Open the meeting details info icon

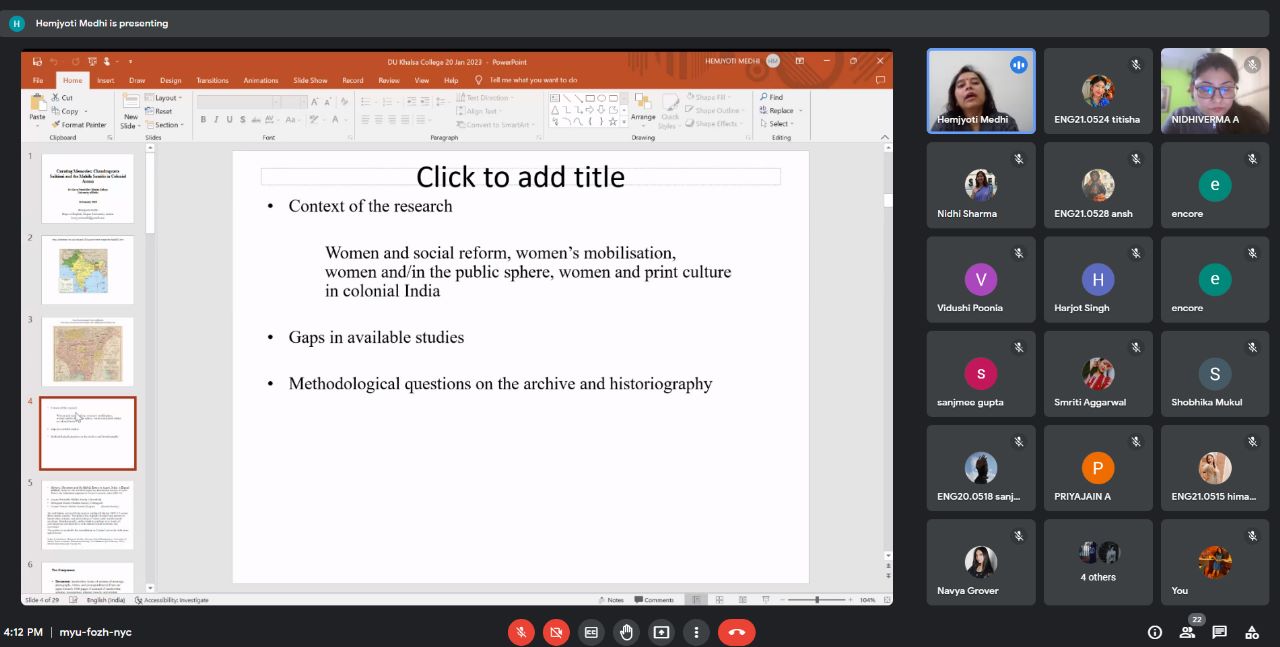(x=1155, y=632)
